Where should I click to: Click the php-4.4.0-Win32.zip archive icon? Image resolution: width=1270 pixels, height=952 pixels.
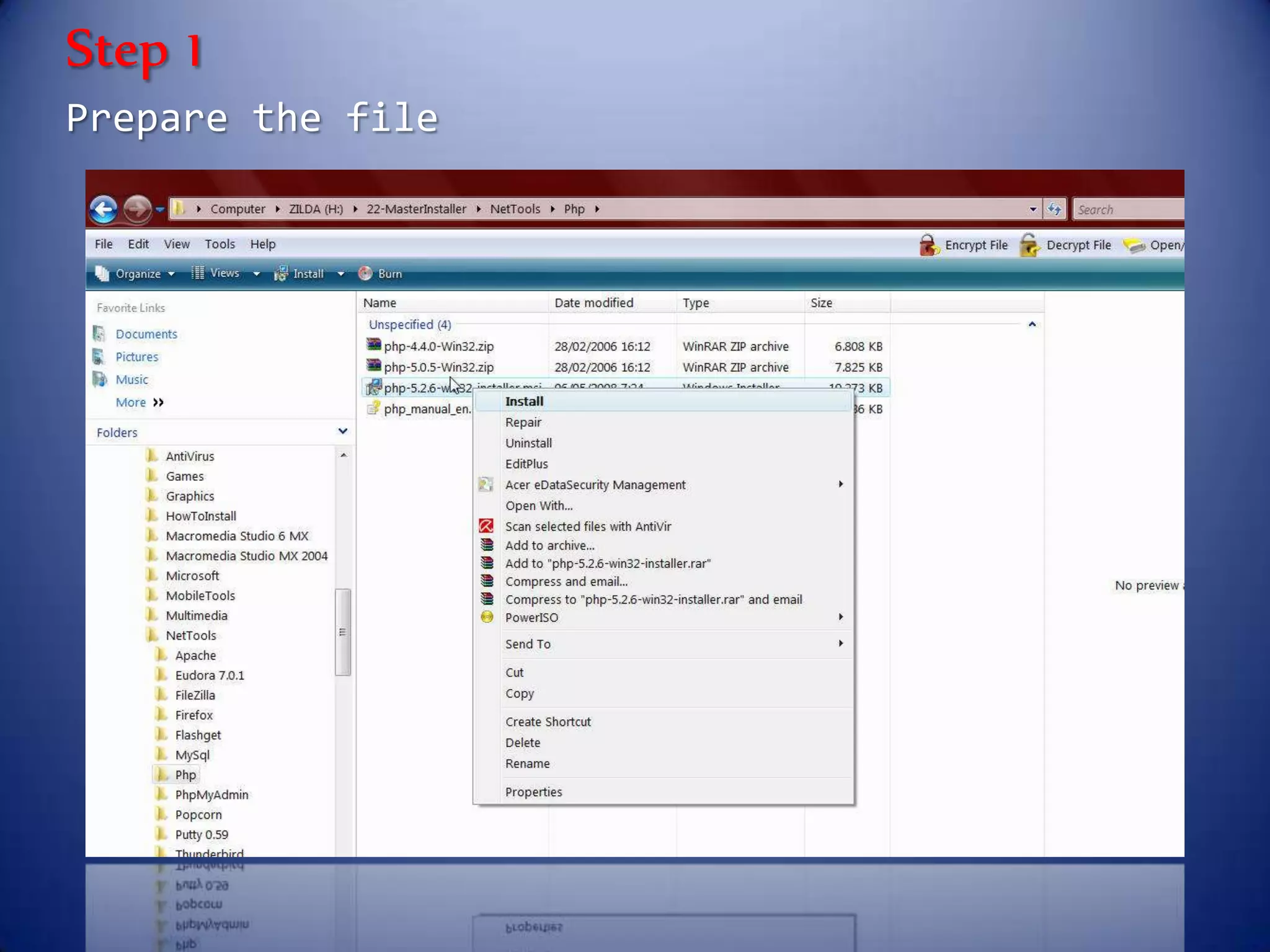pos(373,345)
